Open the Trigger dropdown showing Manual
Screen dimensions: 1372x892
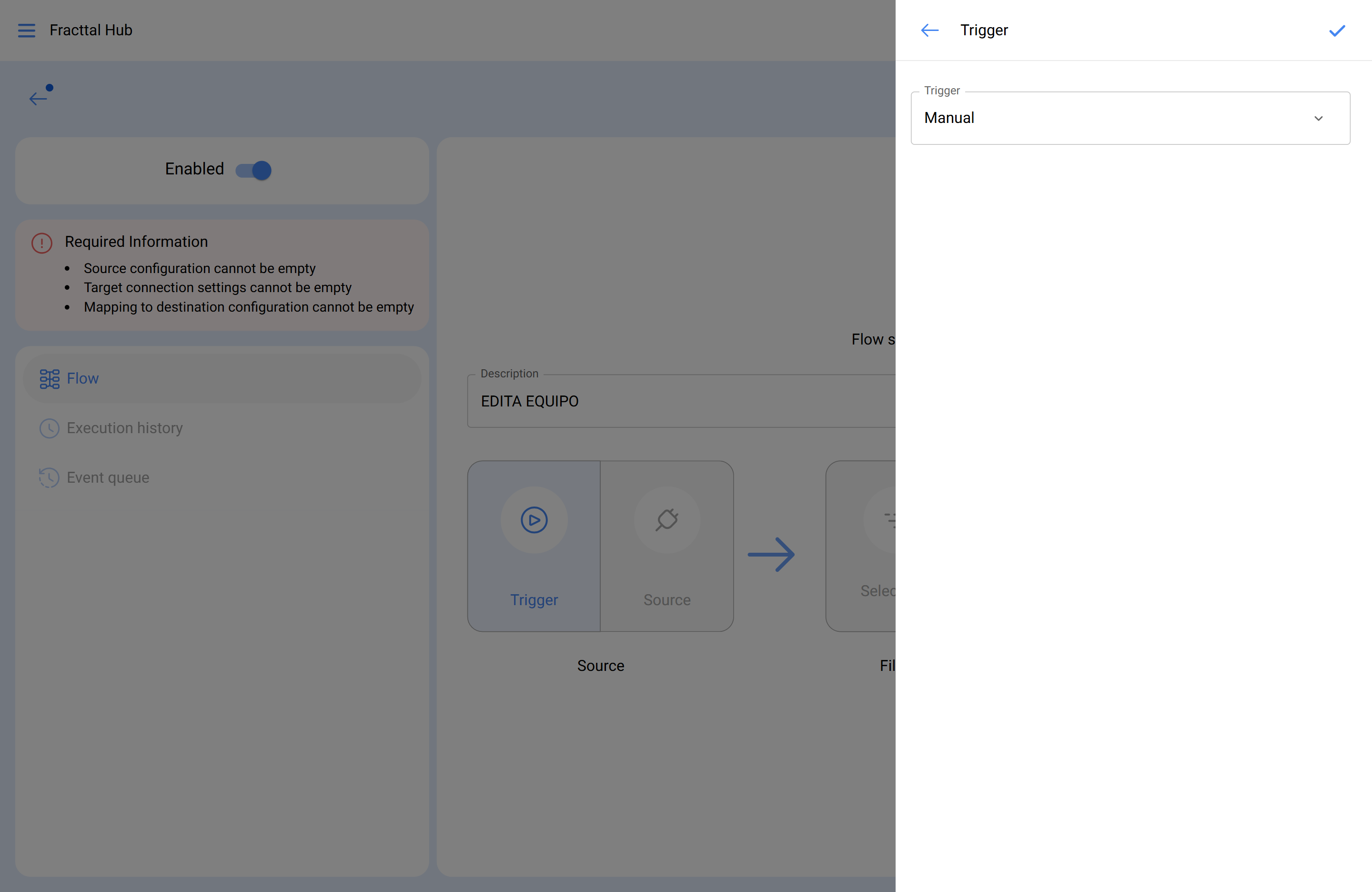[1119, 118]
